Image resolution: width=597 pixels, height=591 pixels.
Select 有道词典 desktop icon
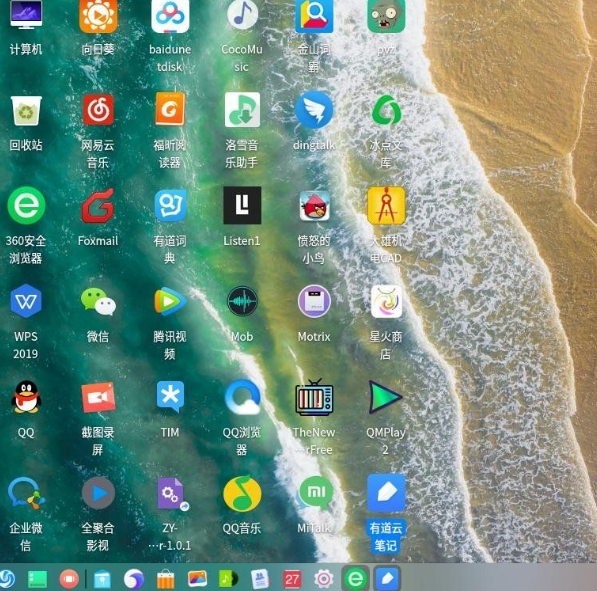tap(170, 205)
